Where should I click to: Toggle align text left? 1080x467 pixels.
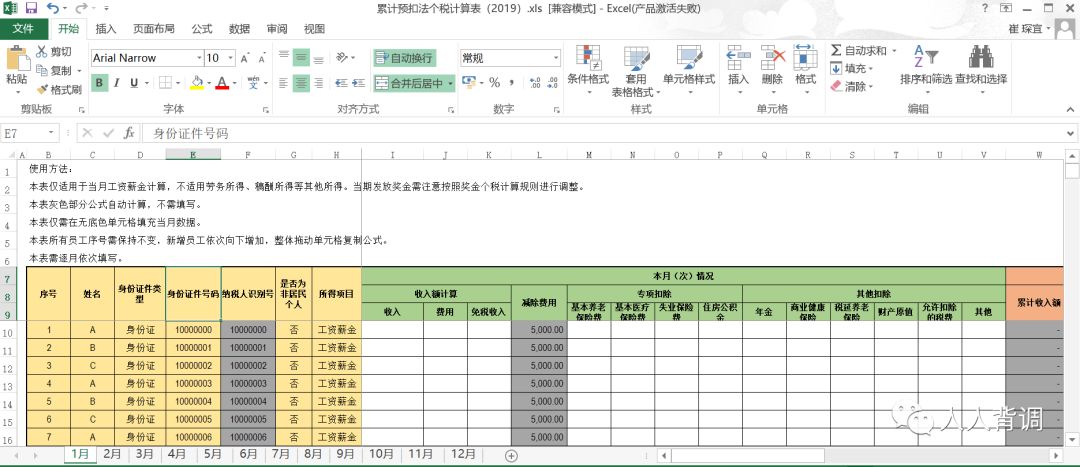point(284,83)
